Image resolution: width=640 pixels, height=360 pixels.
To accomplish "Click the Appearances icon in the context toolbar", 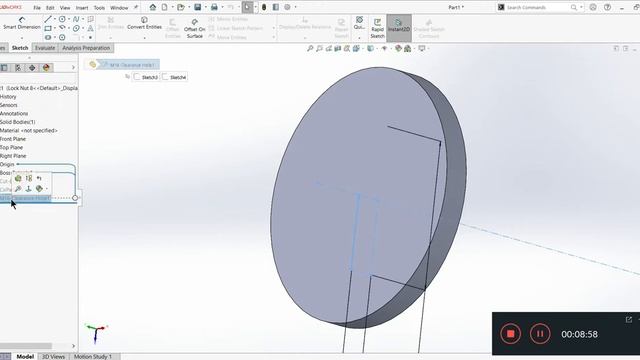I will click(39, 189).
